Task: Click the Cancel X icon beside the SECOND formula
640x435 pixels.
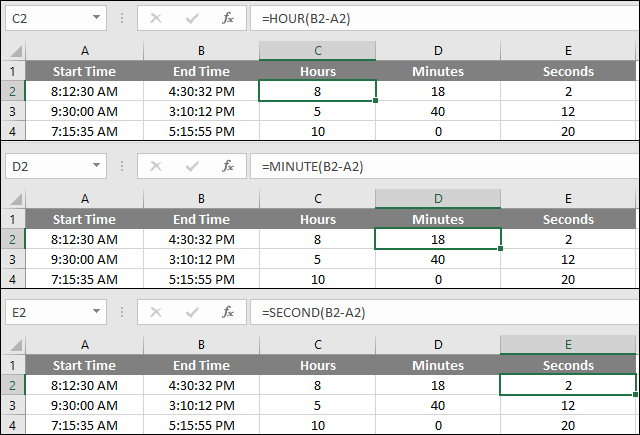Action: tap(156, 313)
